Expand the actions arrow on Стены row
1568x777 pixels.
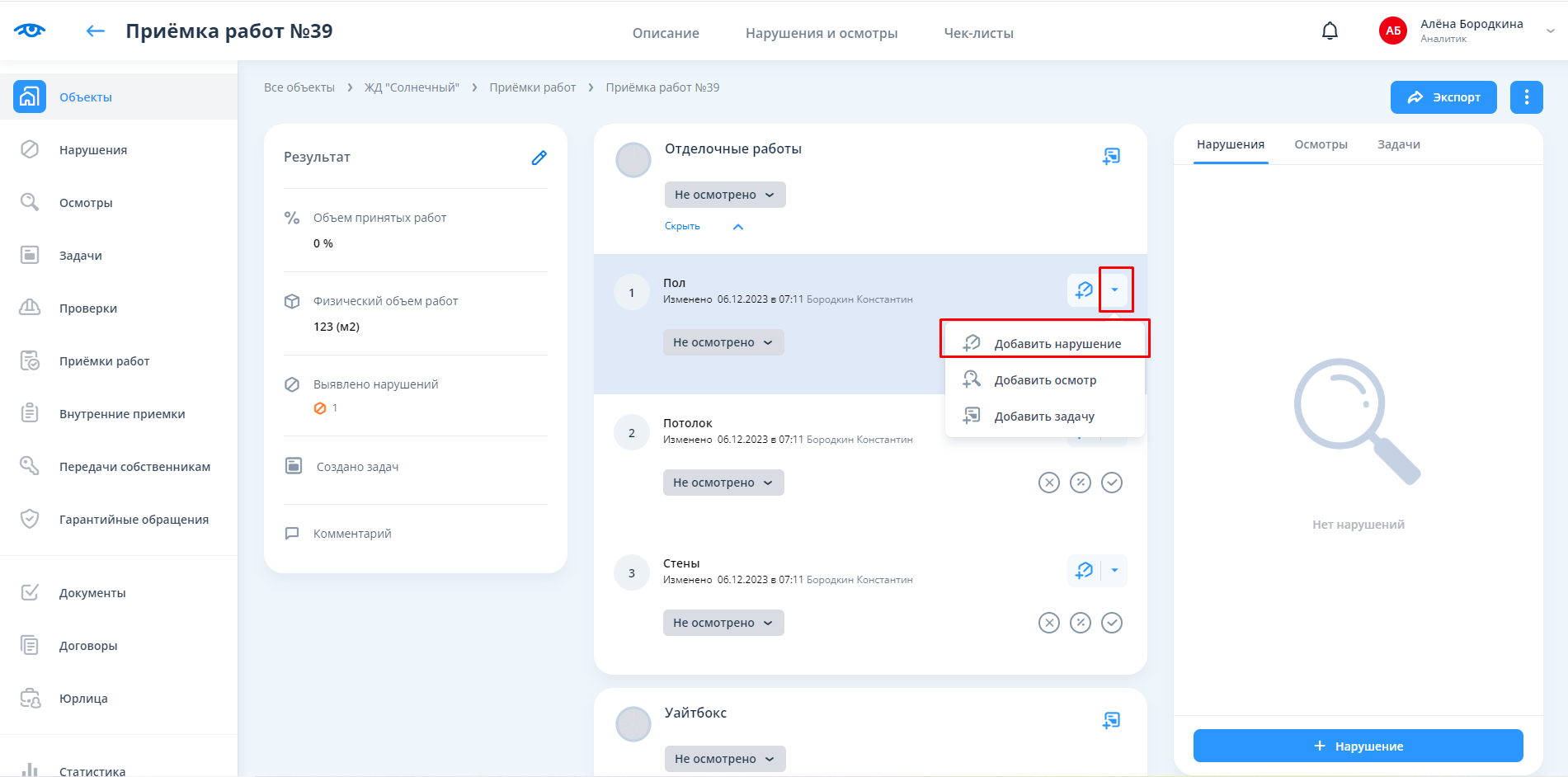(1114, 571)
